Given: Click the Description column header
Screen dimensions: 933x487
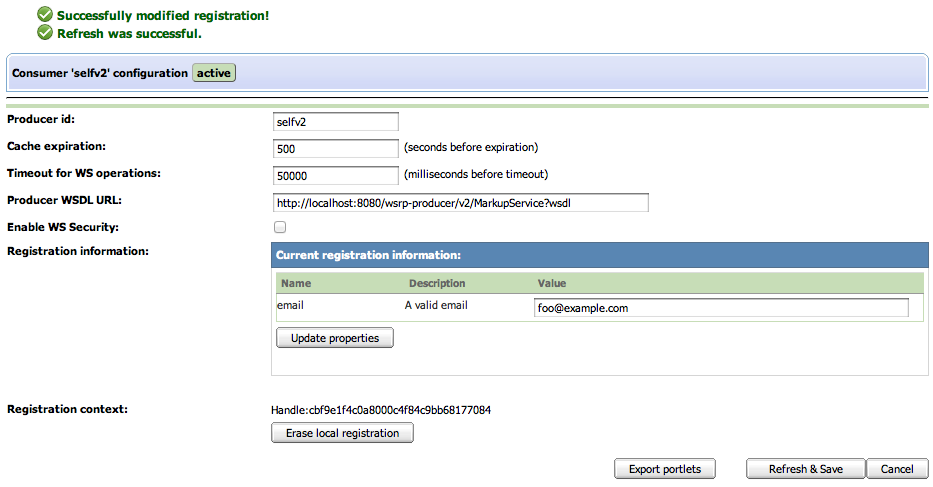Looking at the screenshot, I should [x=437, y=283].
